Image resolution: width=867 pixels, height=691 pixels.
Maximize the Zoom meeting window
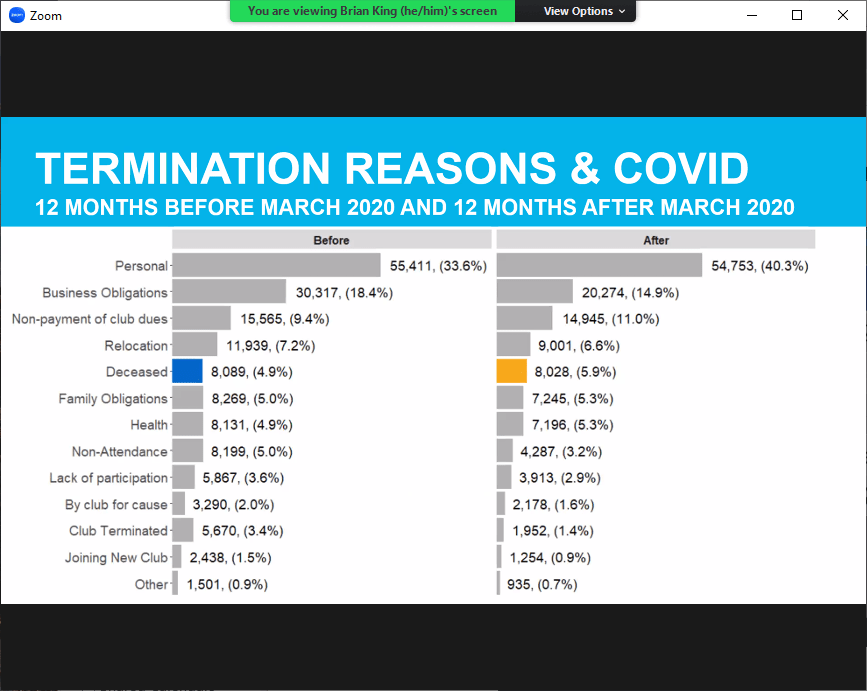(x=797, y=15)
